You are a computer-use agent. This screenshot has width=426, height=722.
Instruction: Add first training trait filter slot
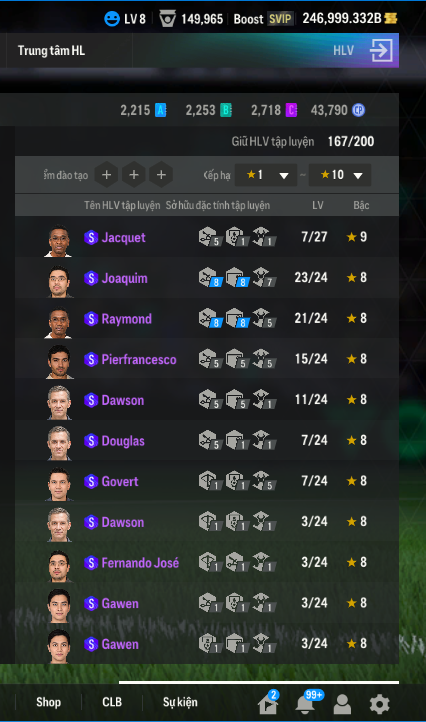(106, 175)
